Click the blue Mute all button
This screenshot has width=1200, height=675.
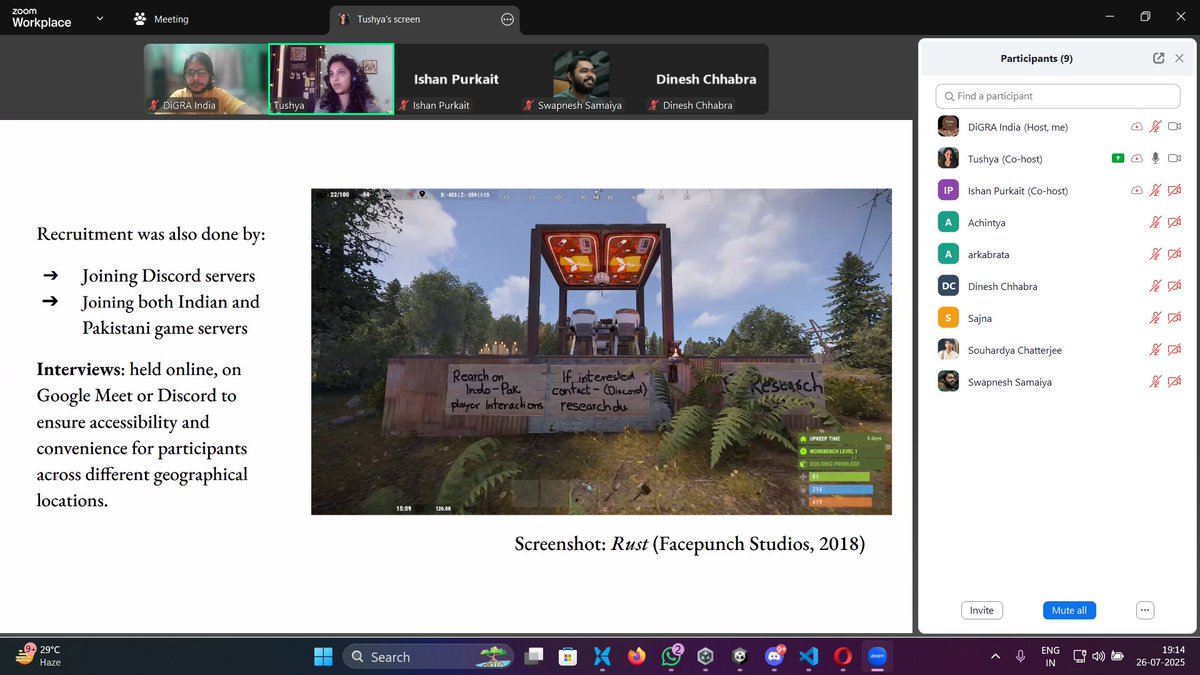point(1068,610)
